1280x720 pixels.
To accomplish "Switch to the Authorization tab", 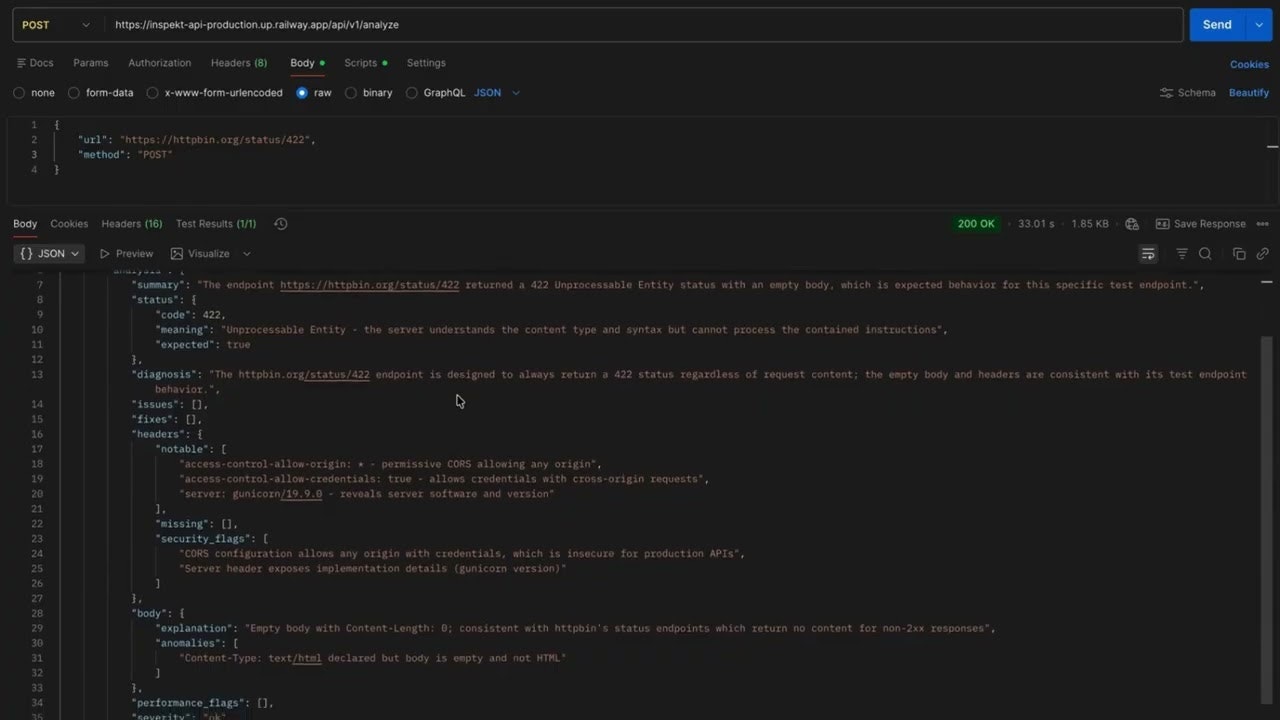I will coord(159,63).
